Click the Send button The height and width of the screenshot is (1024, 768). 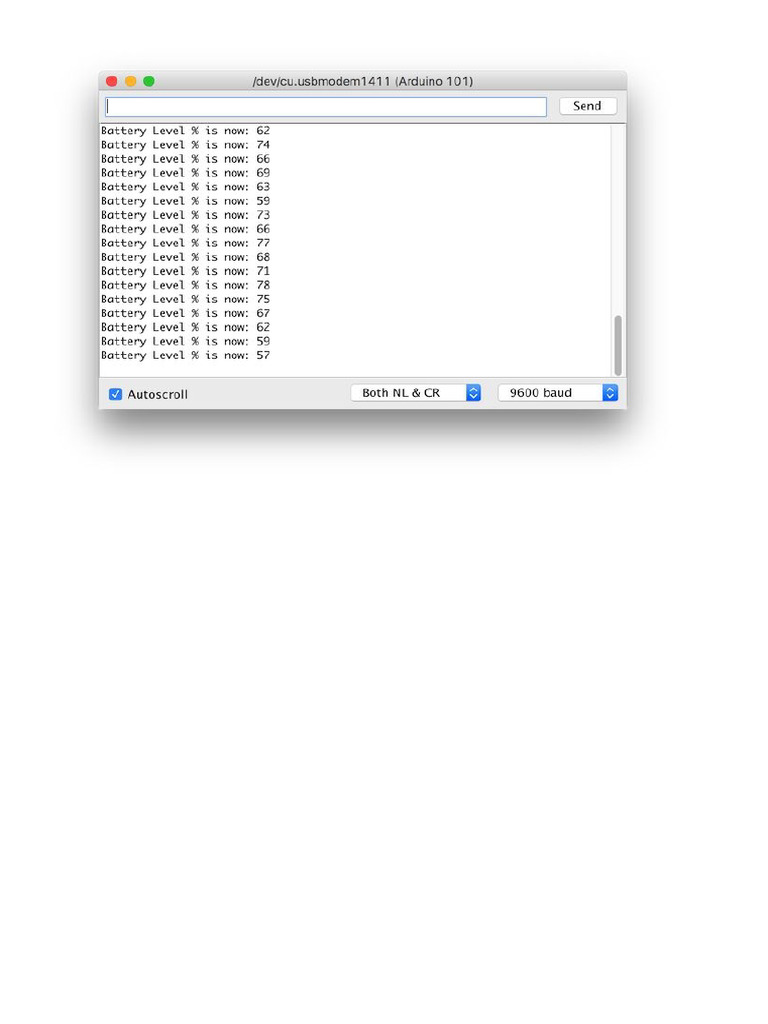tap(588, 106)
